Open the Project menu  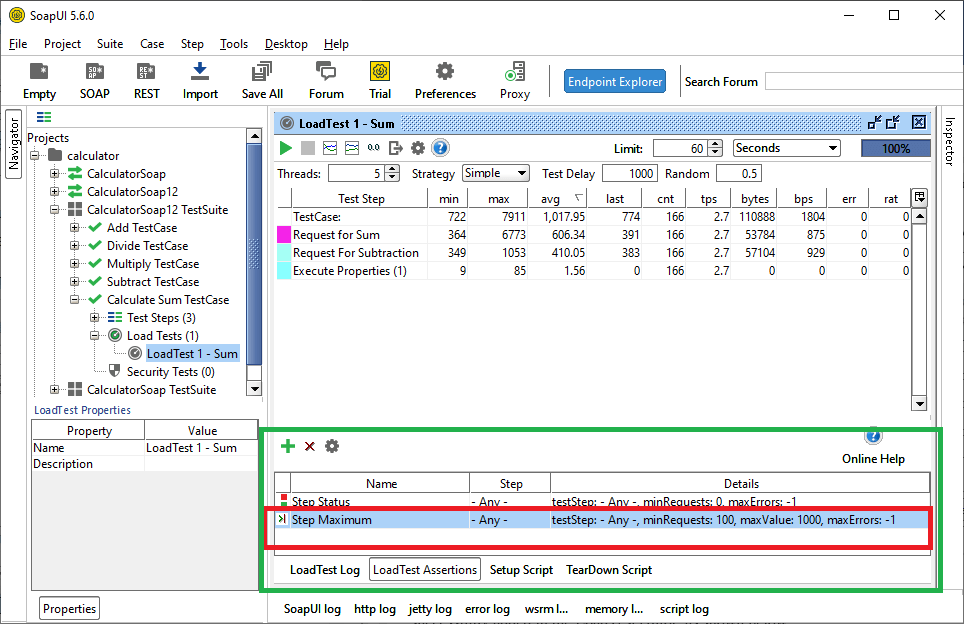tap(62, 44)
